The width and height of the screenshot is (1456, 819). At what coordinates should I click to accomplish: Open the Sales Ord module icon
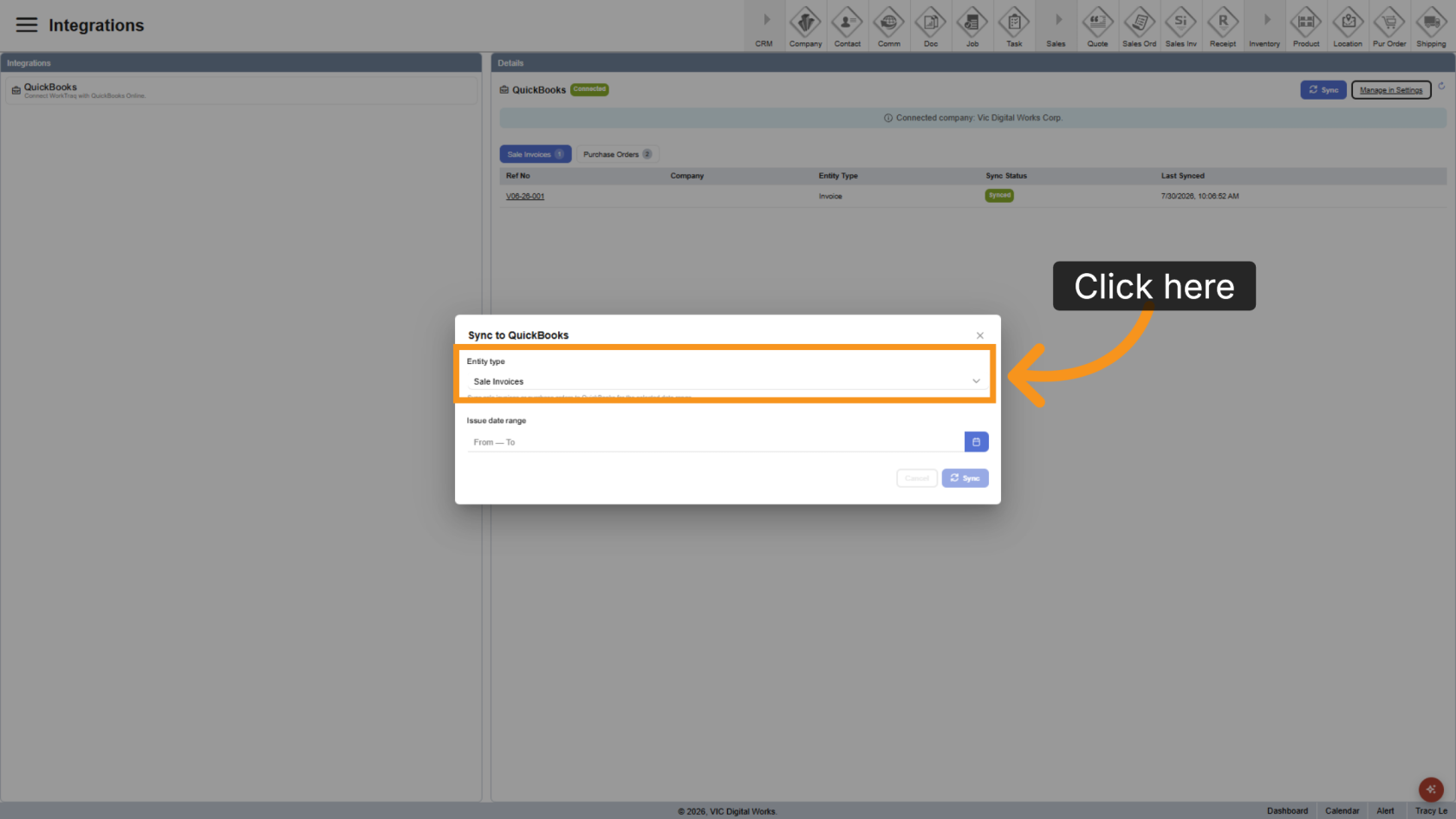coord(1139,26)
